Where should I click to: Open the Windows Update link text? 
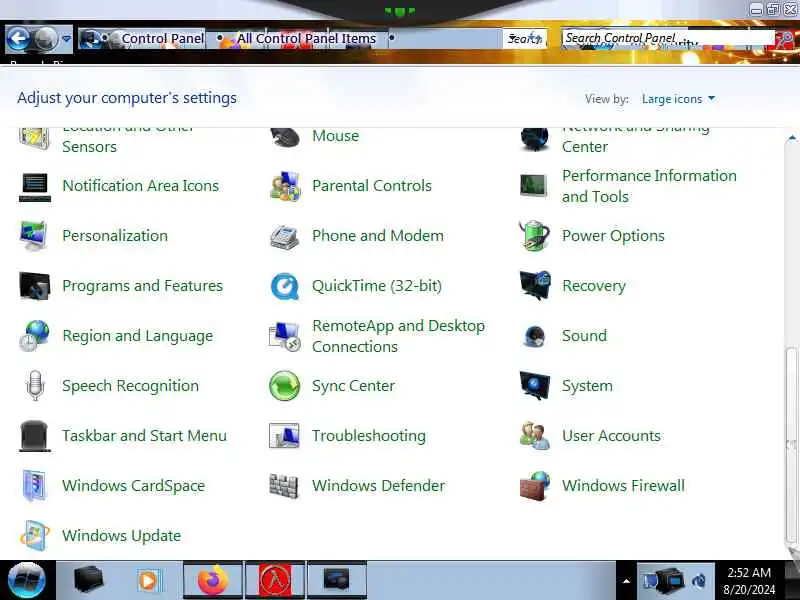(x=121, y=536)
